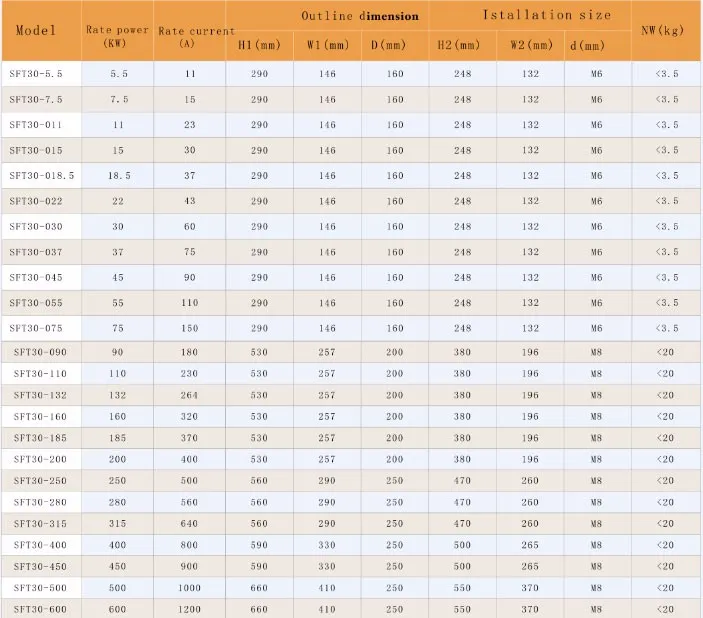Select H1 value 530 in SFT30-200 row

coord(259,459)
